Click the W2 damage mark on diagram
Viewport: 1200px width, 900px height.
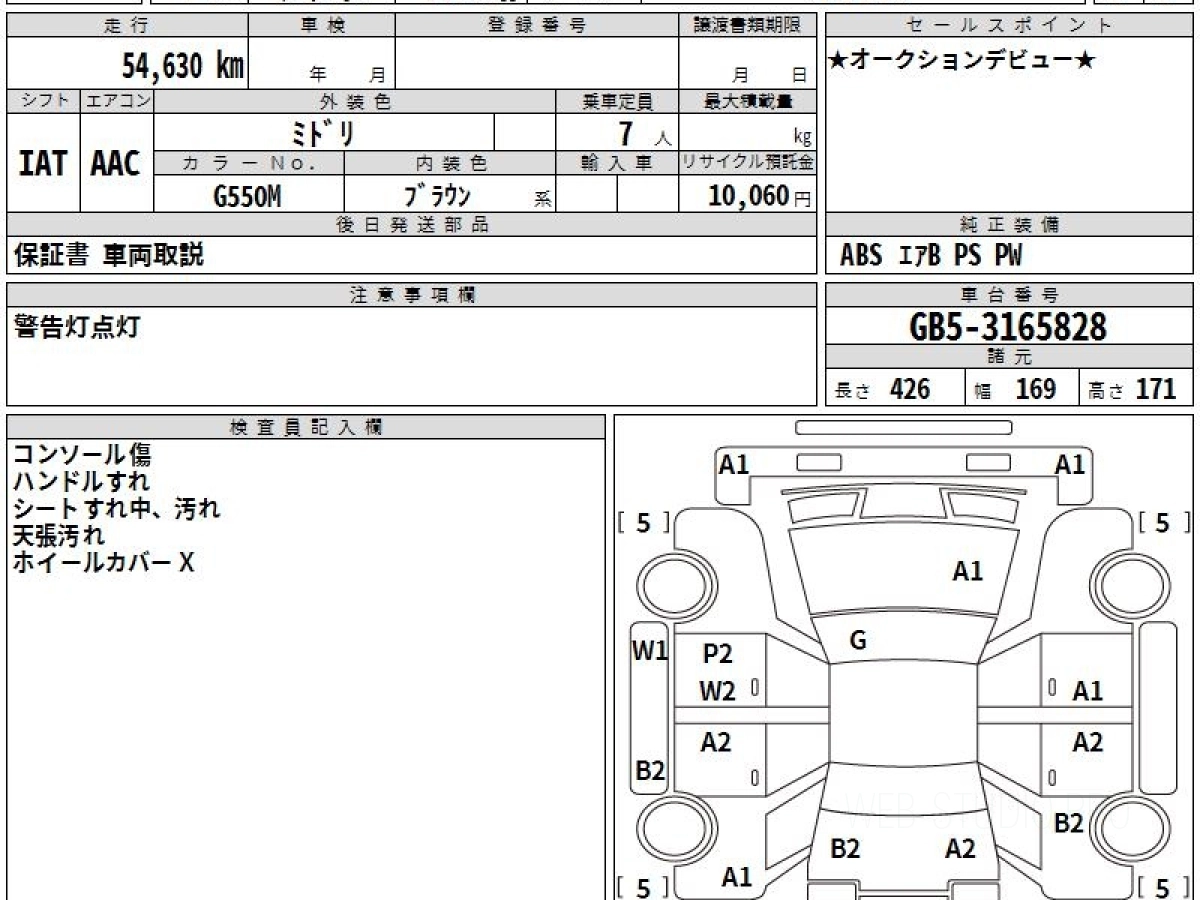718,691
